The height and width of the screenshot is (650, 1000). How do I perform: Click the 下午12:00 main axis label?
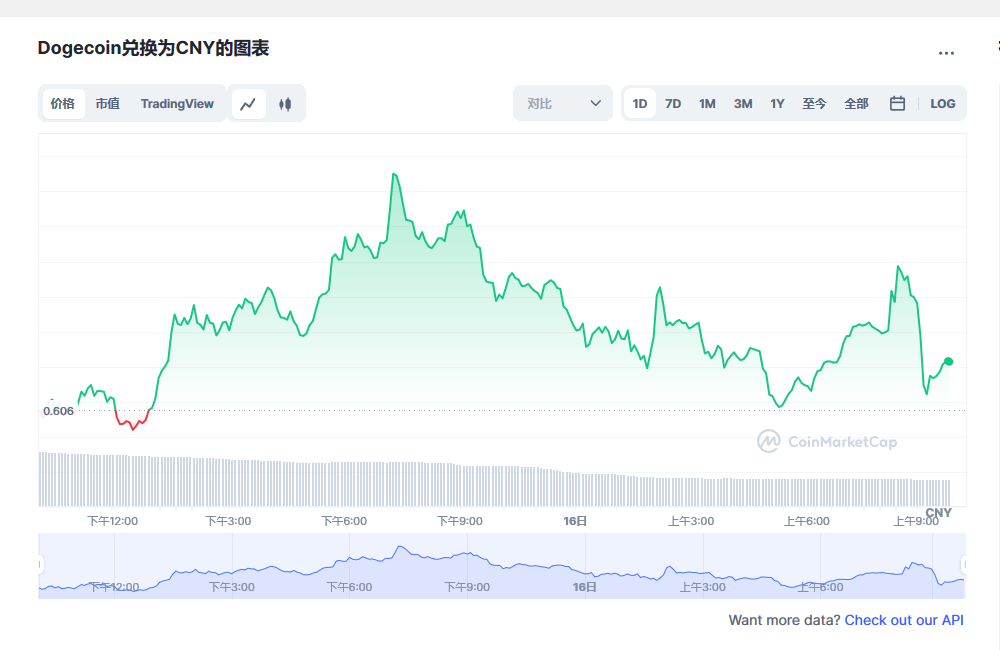coord(112,521)
